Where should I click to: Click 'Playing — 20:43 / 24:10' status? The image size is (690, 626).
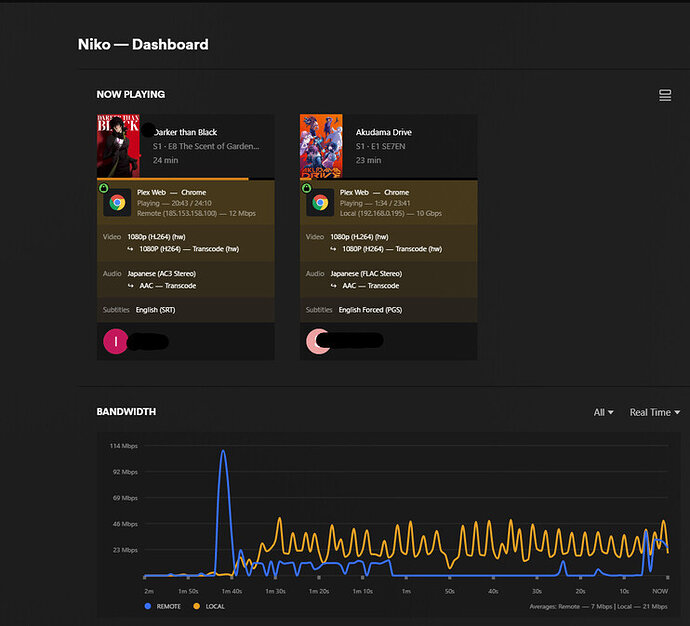click(x=174, y=203)
